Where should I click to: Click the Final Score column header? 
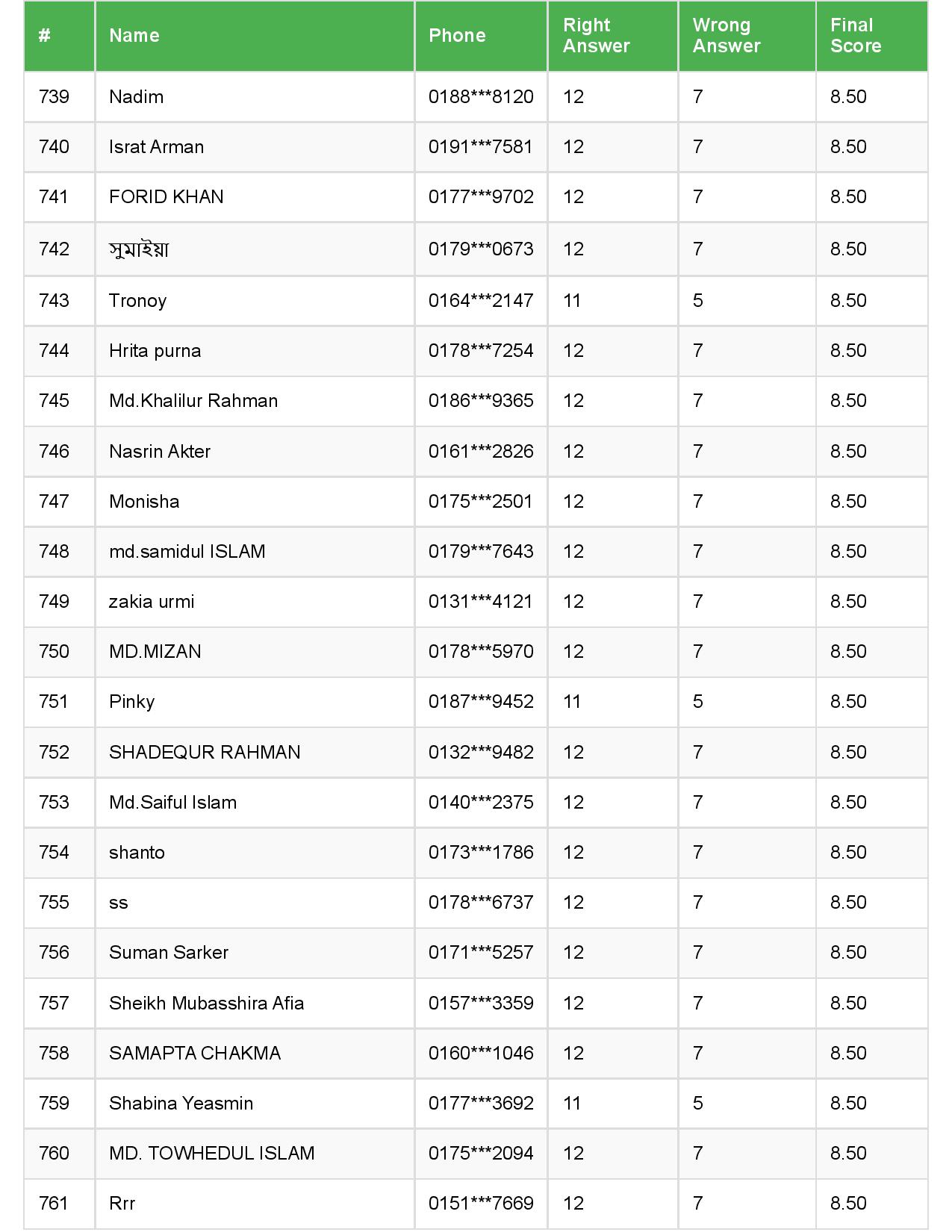pyautogui.click(x=855, y=36)
